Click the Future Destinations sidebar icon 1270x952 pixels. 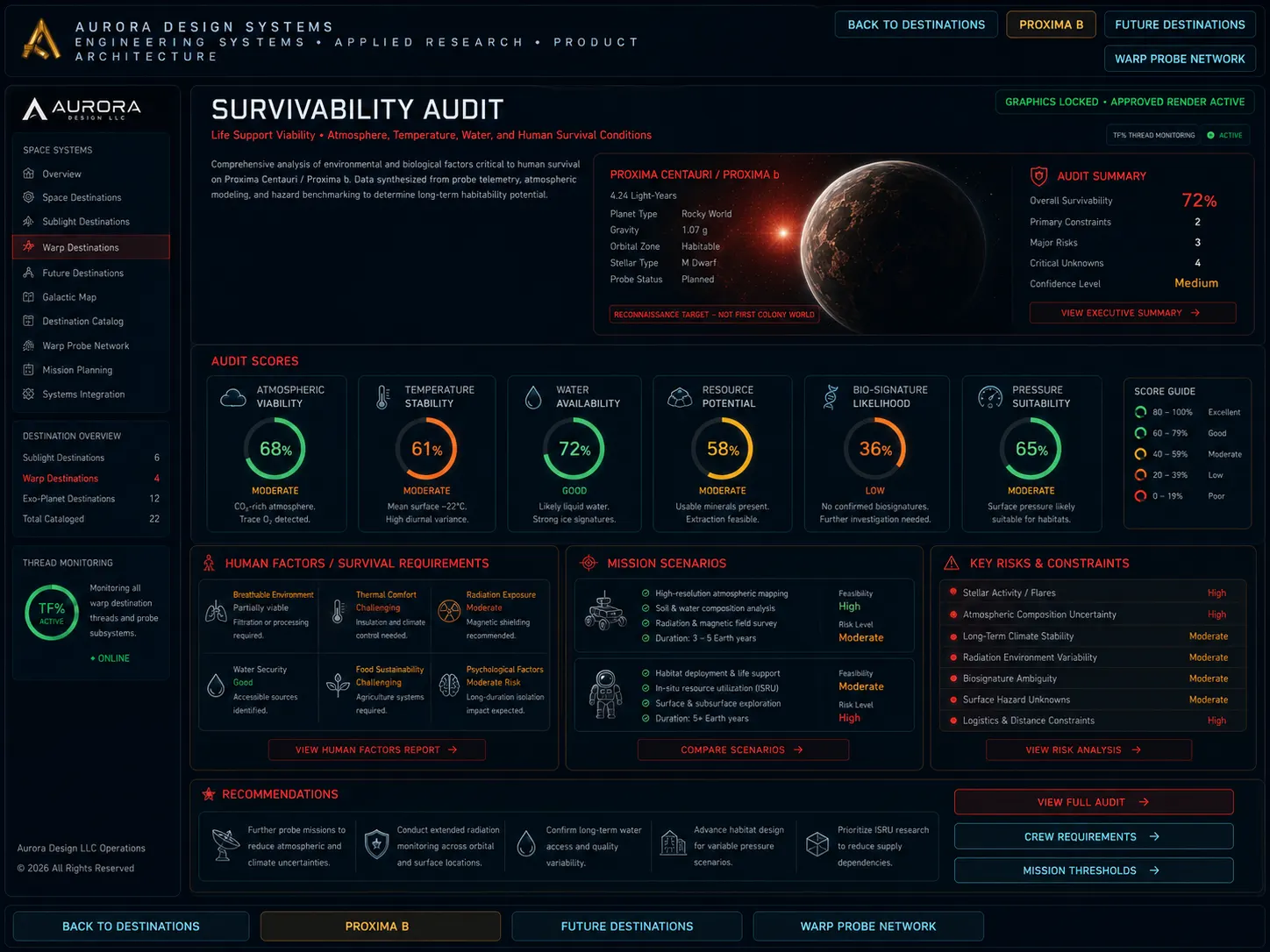(28, 273)
